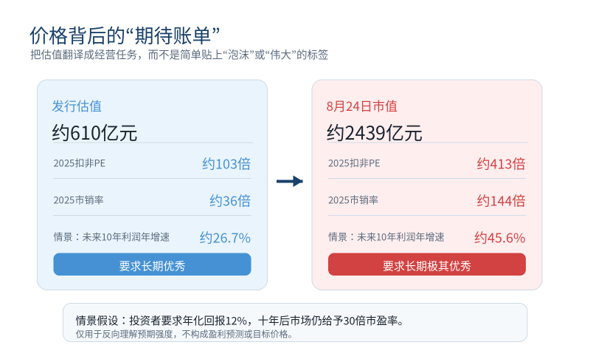Click 2025市销率 label in red card
This screenshot has height=362, width=590.
(x=353, y=200)
